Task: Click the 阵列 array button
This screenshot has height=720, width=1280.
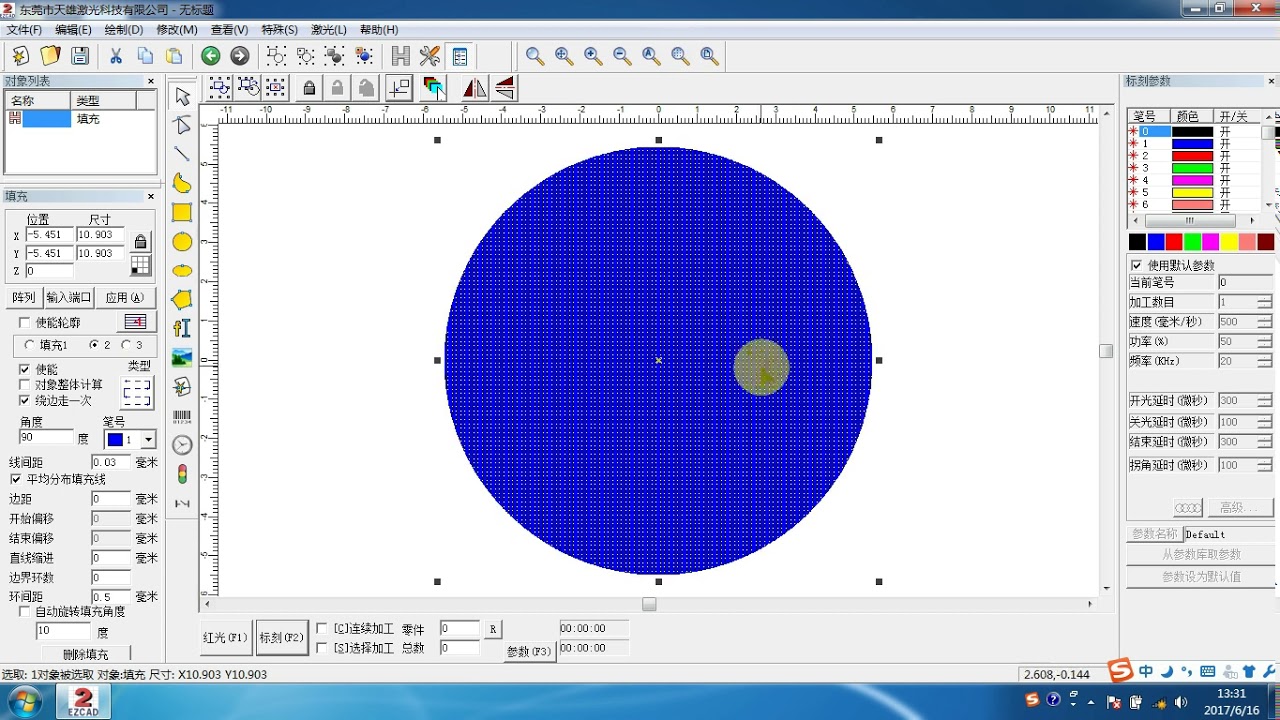Action: (24, 297)
